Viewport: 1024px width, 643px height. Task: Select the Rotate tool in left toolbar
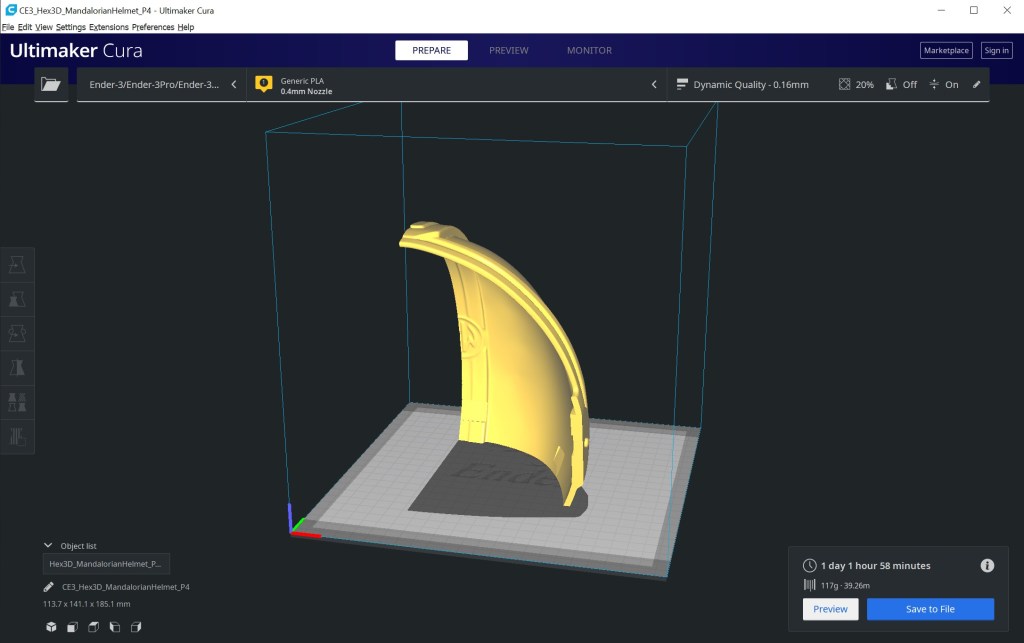17,333
